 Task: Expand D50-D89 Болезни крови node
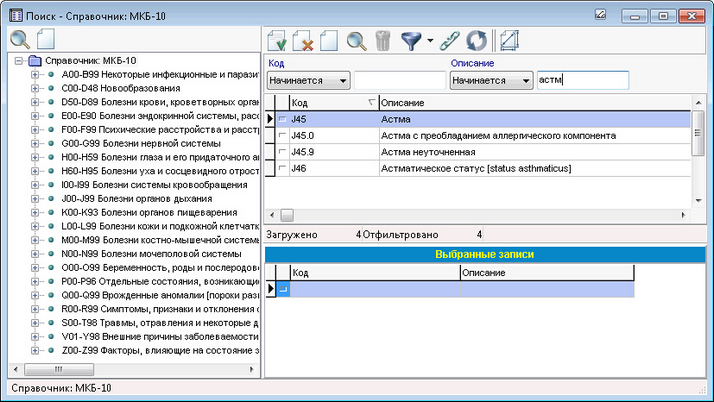(35, 102)
